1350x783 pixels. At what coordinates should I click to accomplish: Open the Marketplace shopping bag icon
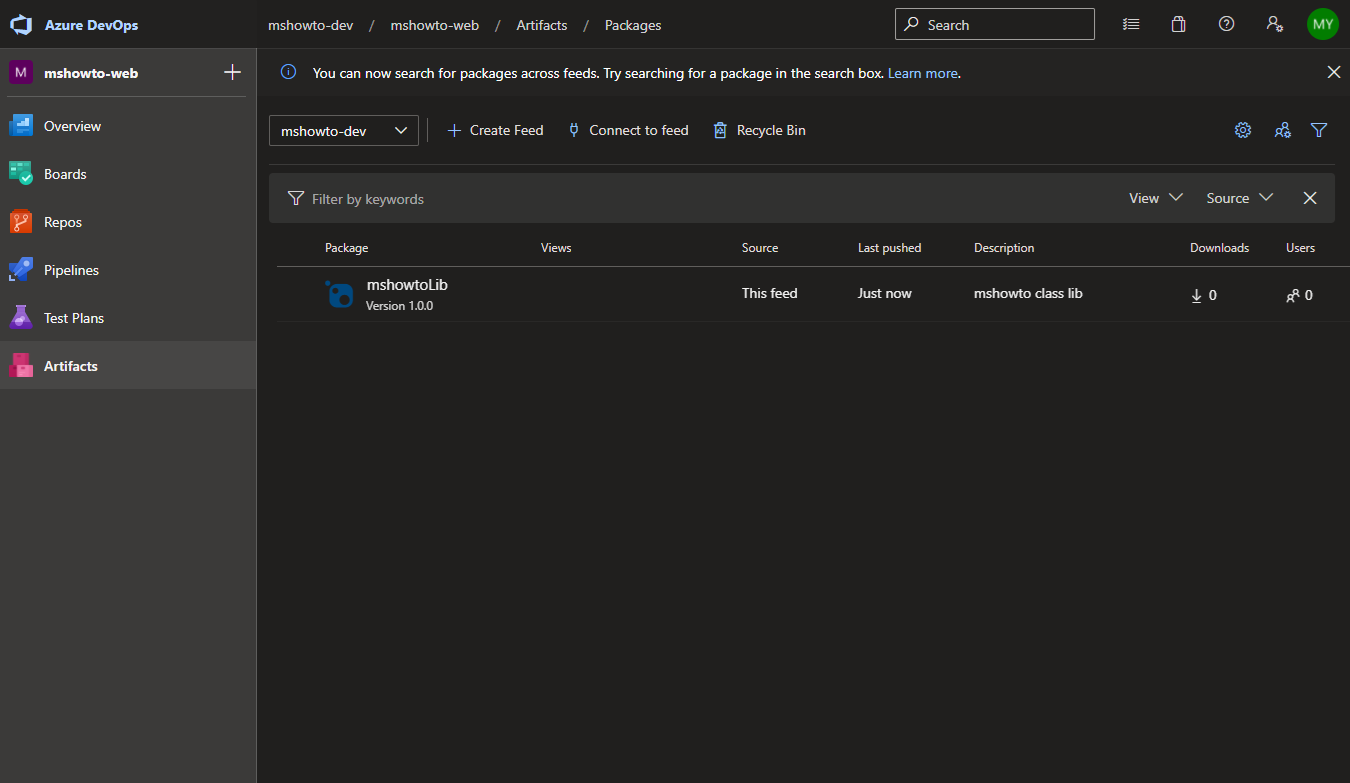(1179, 24)
